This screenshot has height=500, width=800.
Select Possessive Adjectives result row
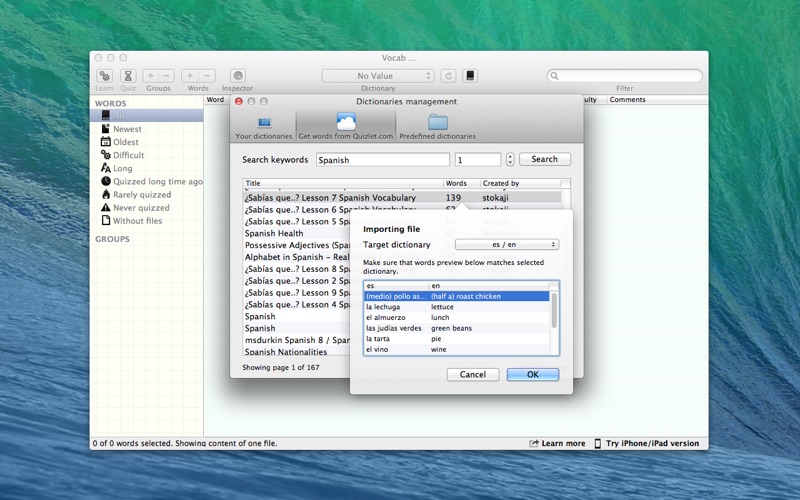[x=296, y=245]
